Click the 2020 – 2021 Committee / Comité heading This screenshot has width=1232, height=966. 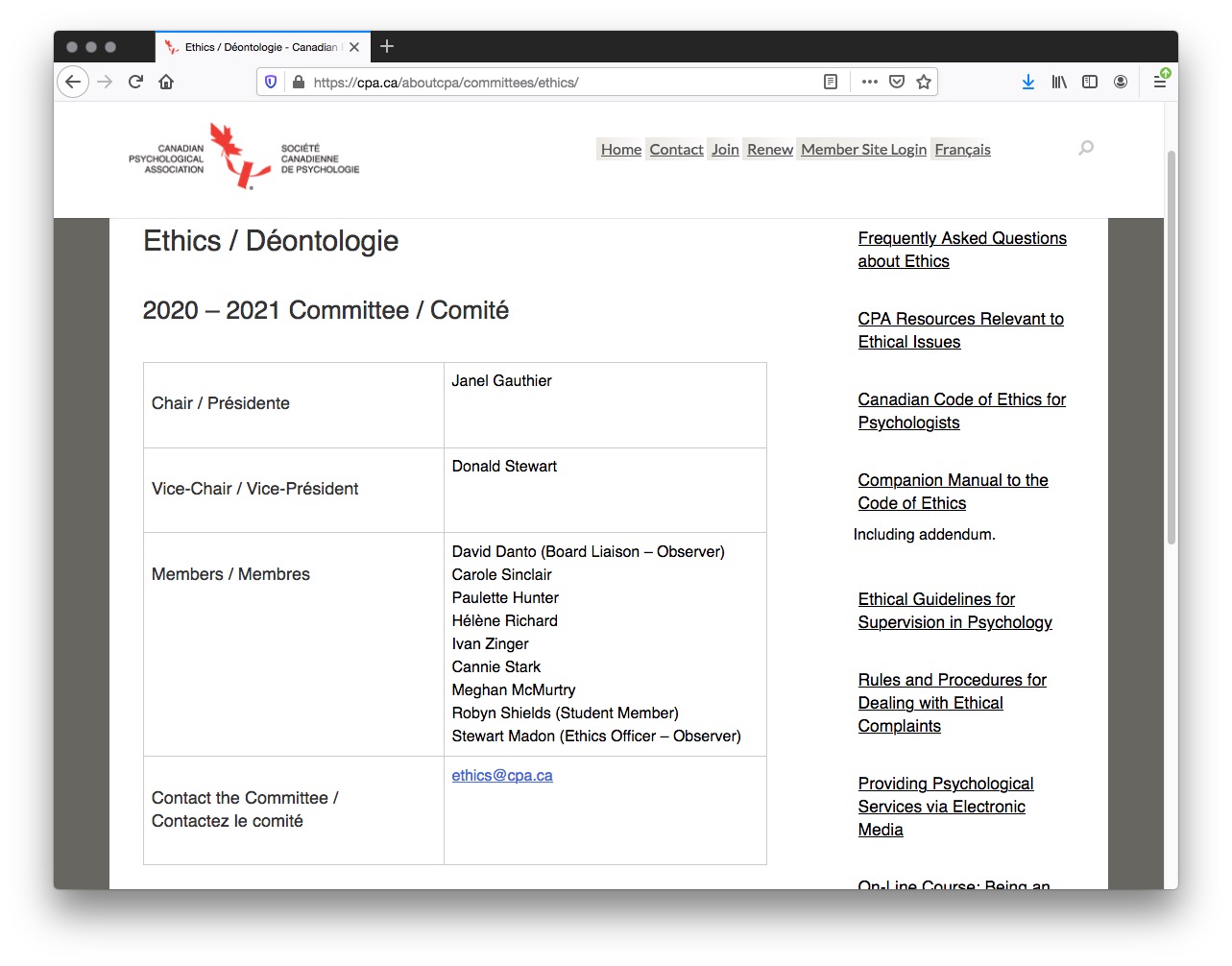pyautogui.click(x=326, y=310)
